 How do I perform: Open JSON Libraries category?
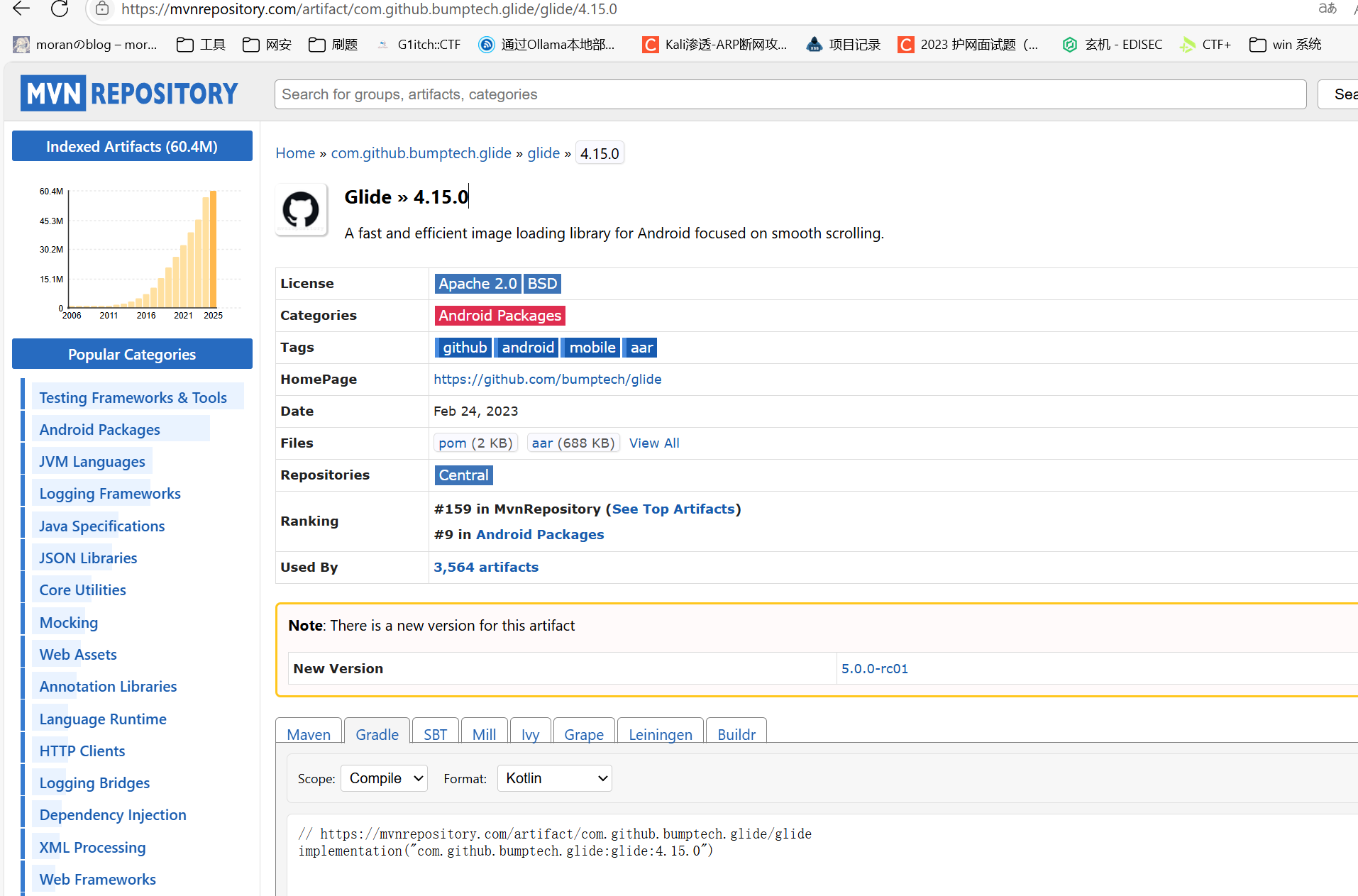coord(88,558)
